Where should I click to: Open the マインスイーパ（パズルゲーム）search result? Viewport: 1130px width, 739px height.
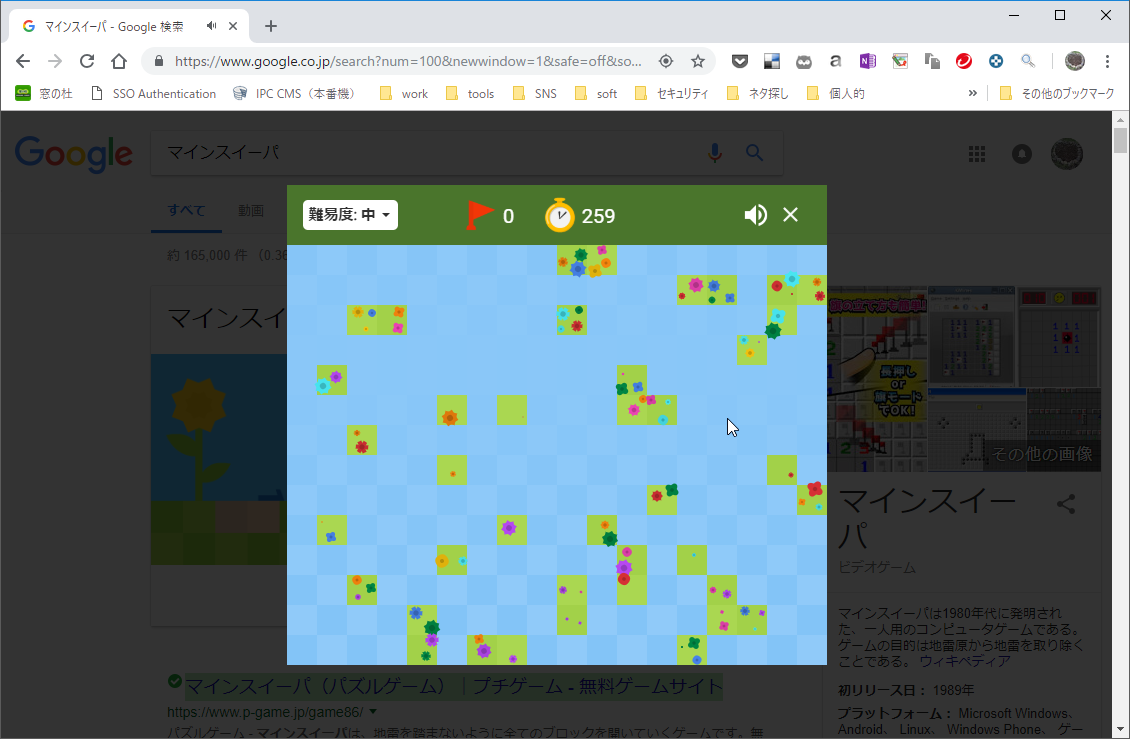[x=454, y=686]
